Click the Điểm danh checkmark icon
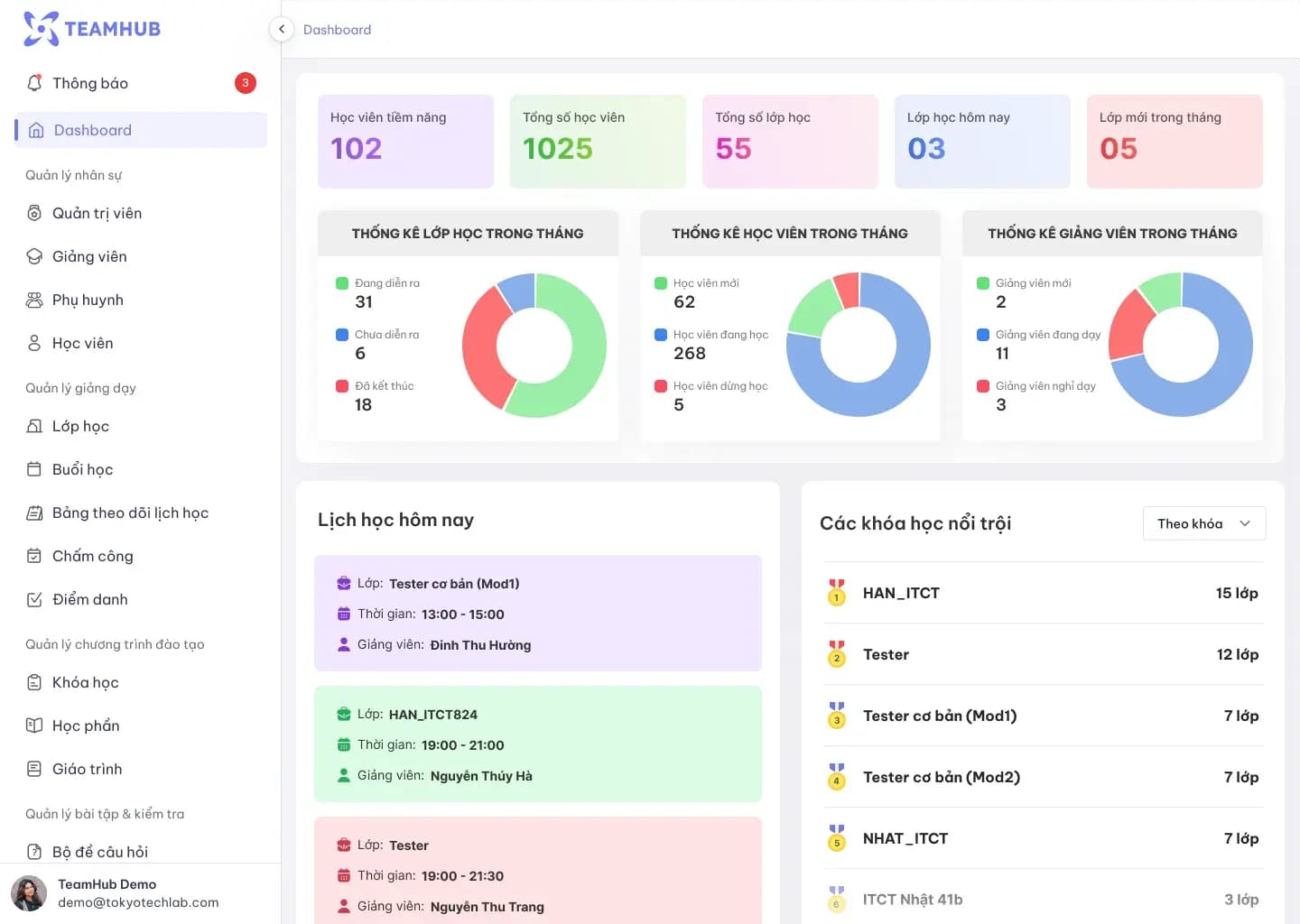The image size is (1300, 924). [x=34, y=599]
